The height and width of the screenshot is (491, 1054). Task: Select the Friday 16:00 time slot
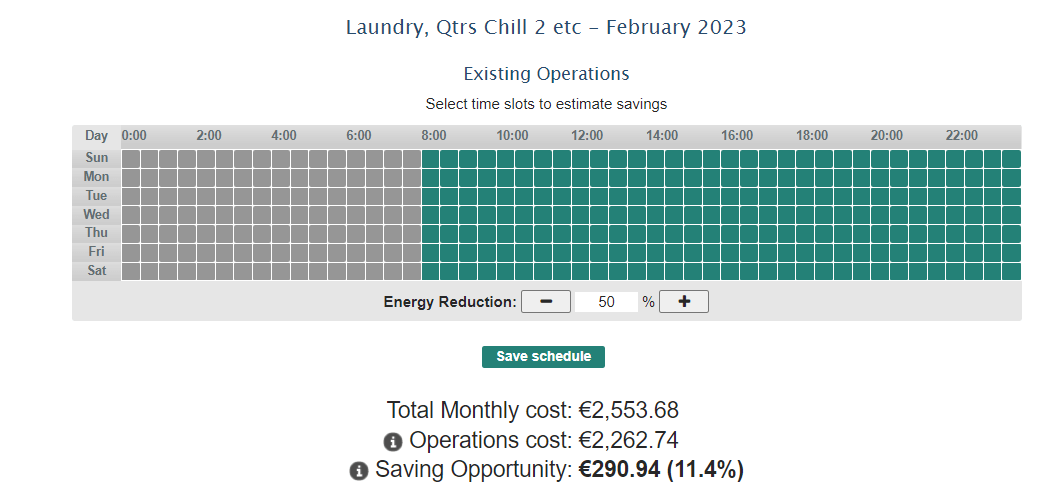tap(731, 253)
